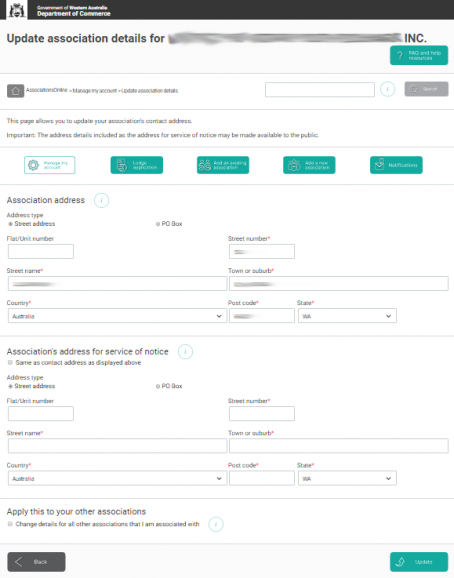Click Manage my account breadcrumb link
454x578 pixels.
pos(95,91)
